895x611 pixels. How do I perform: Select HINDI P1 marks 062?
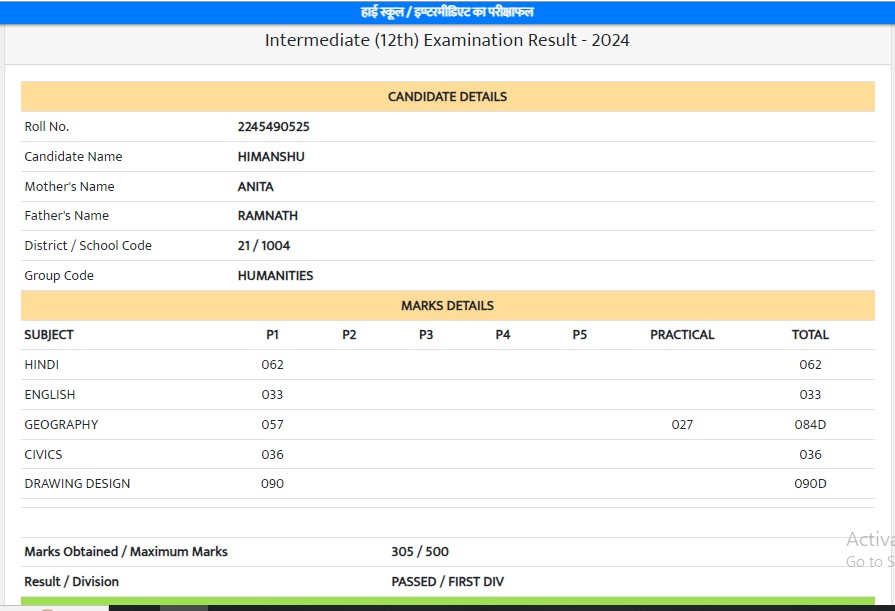(x=272, y=365)
